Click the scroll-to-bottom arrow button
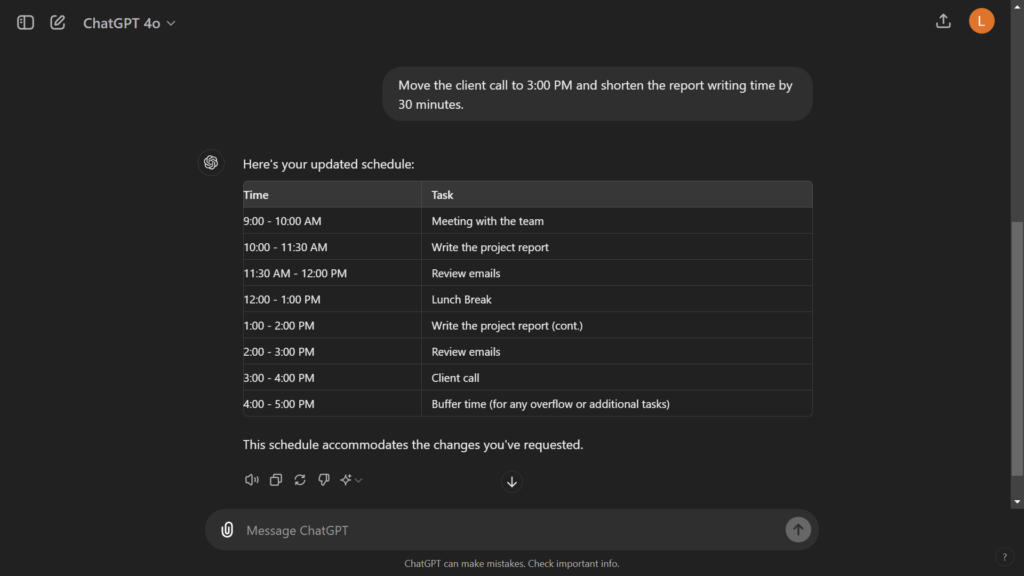 tap(511, 482)
